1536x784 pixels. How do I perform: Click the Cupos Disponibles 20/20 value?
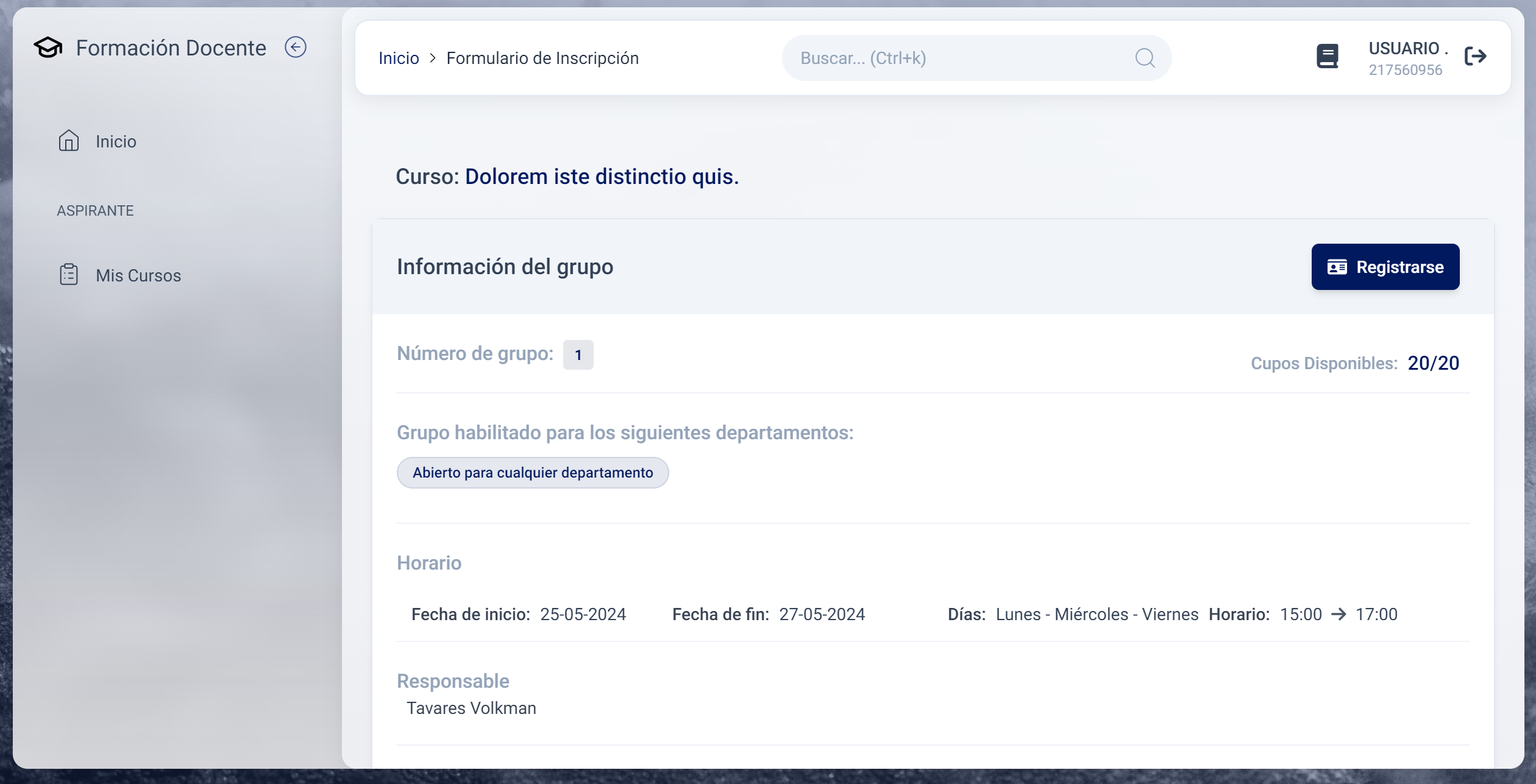tap(1433, 363)
